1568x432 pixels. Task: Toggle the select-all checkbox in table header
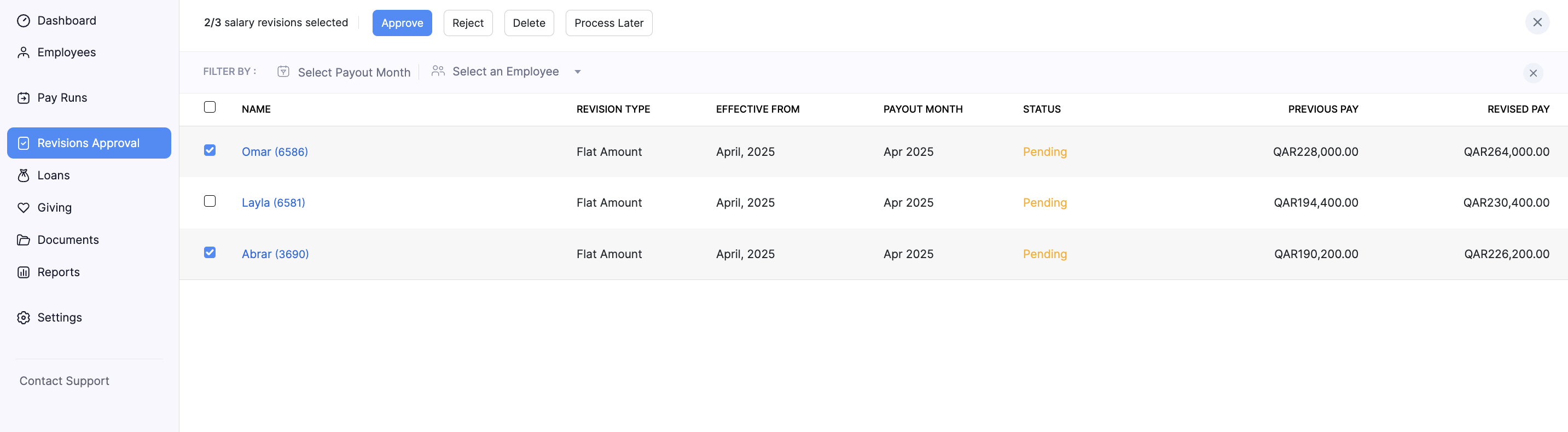(x=210, y=107)
